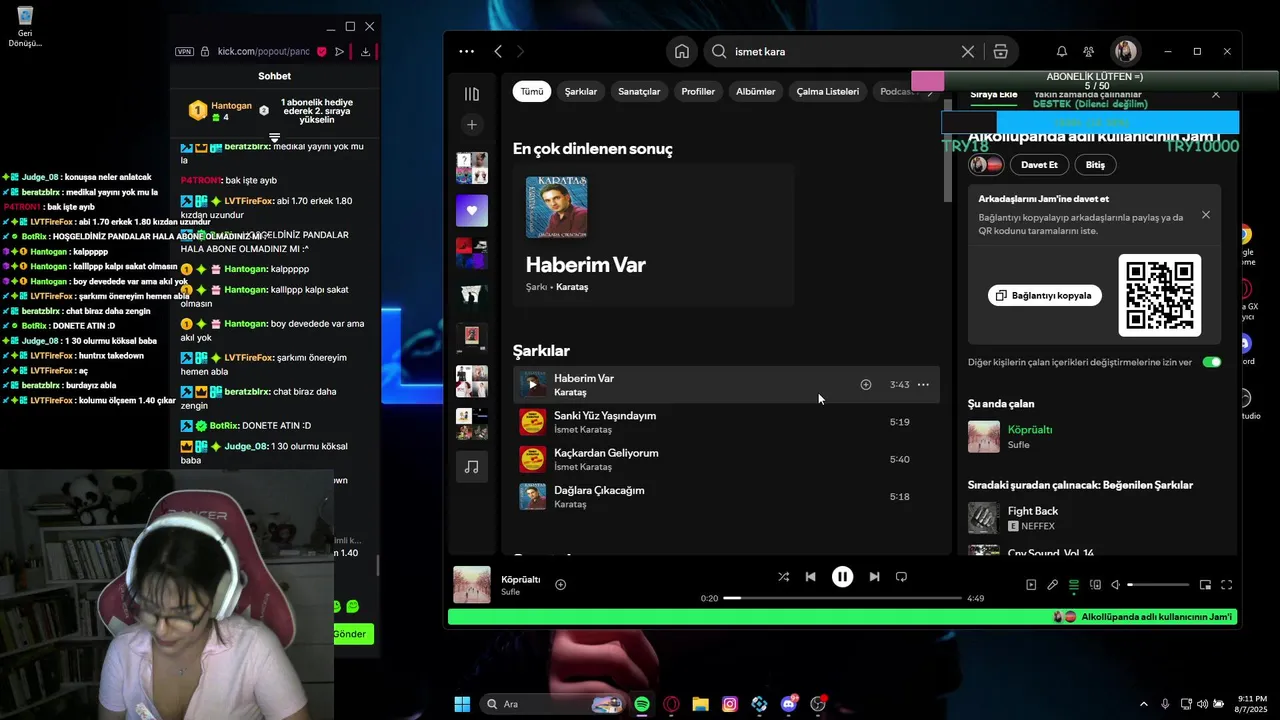Add Haberim Var to Liked Songs

point(866,385)
